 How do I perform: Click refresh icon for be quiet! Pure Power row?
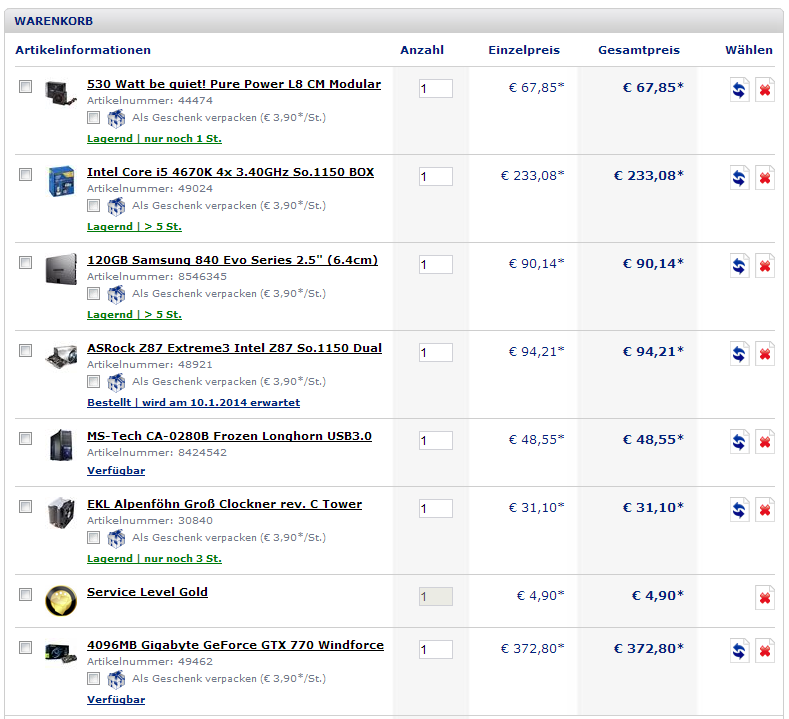coord(739,90)
